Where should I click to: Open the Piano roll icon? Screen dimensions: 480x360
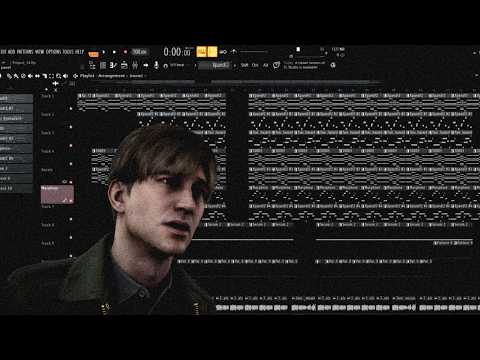(x=113, y=65)
